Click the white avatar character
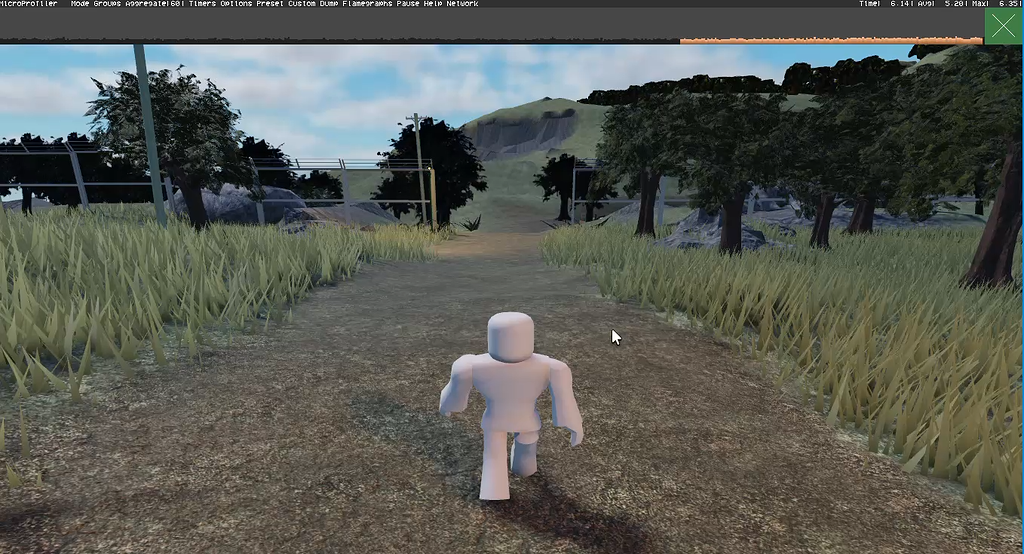The height and width of the screenshot is (554, 1024). click(x=511, y=406)
